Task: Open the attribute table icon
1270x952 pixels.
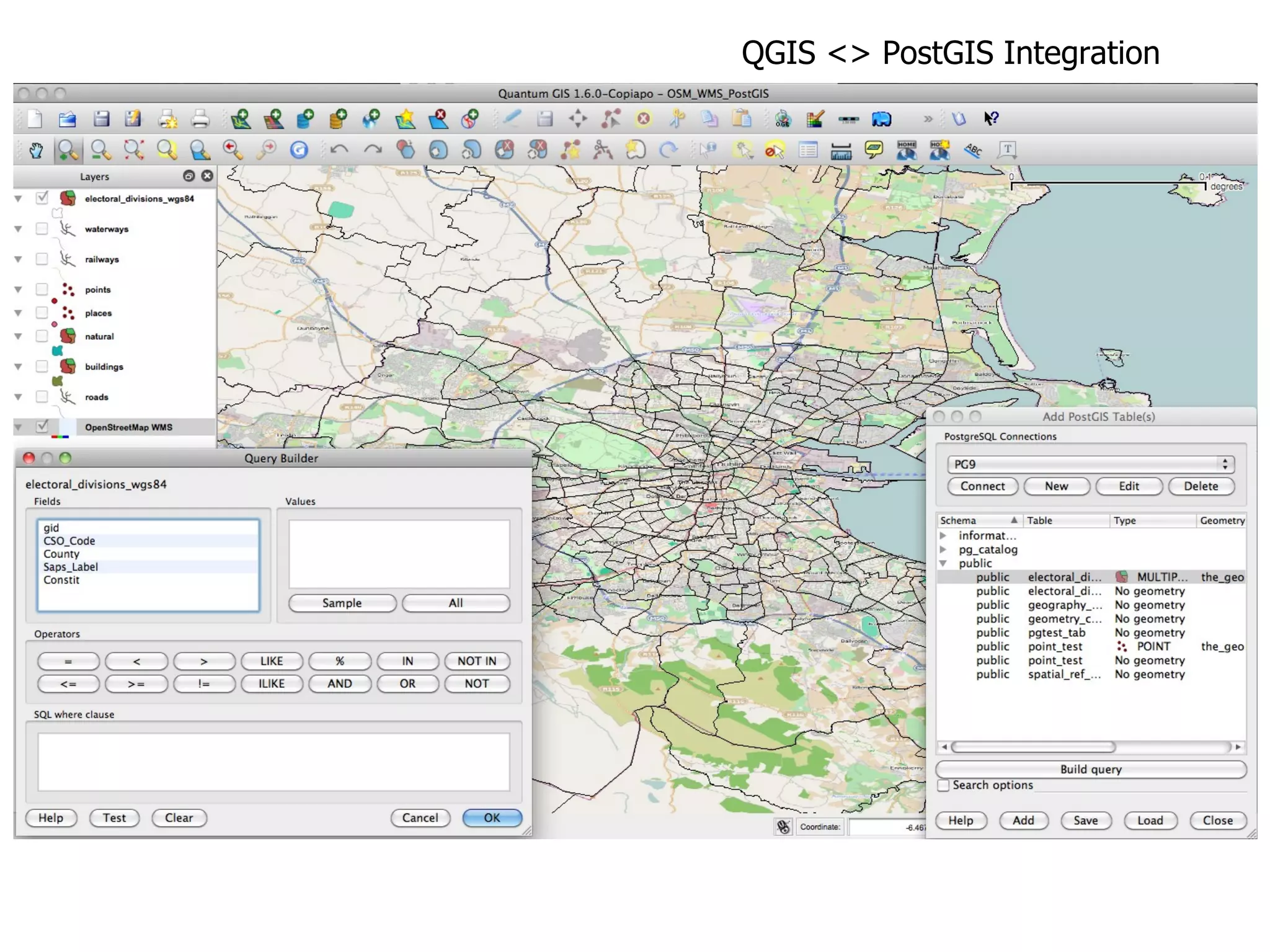Action: tap(808, 149)
